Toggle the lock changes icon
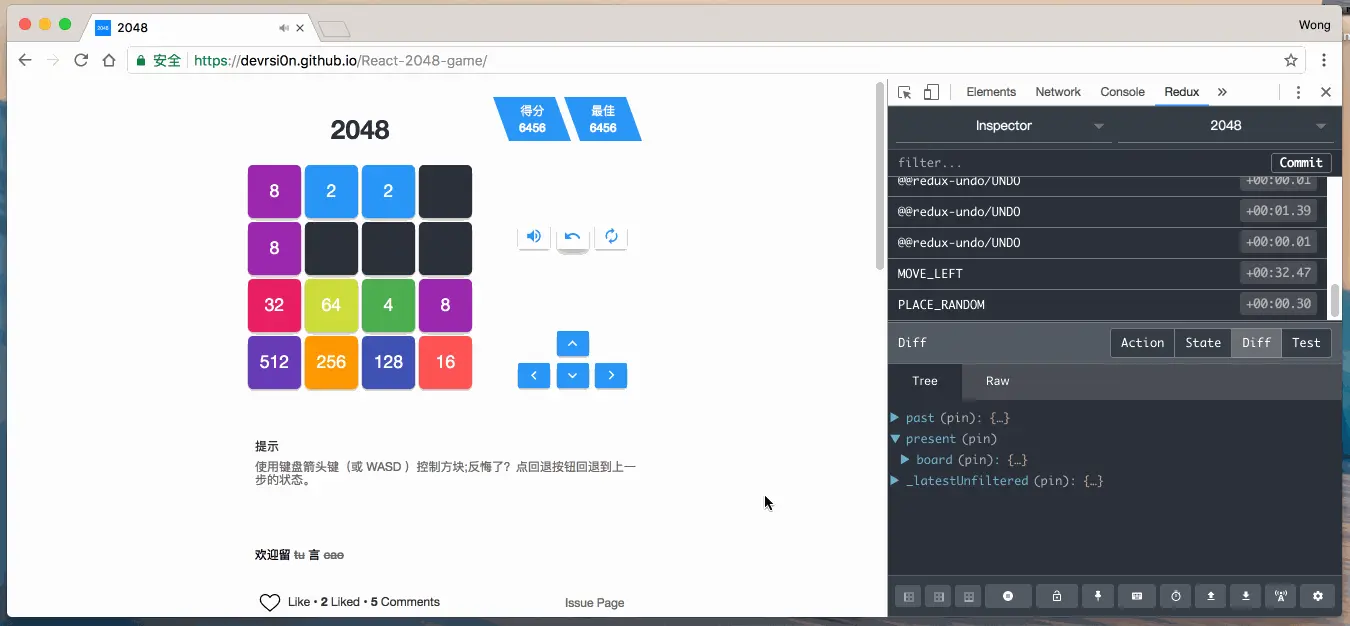1350x626 pixels. coord(1056,596)
